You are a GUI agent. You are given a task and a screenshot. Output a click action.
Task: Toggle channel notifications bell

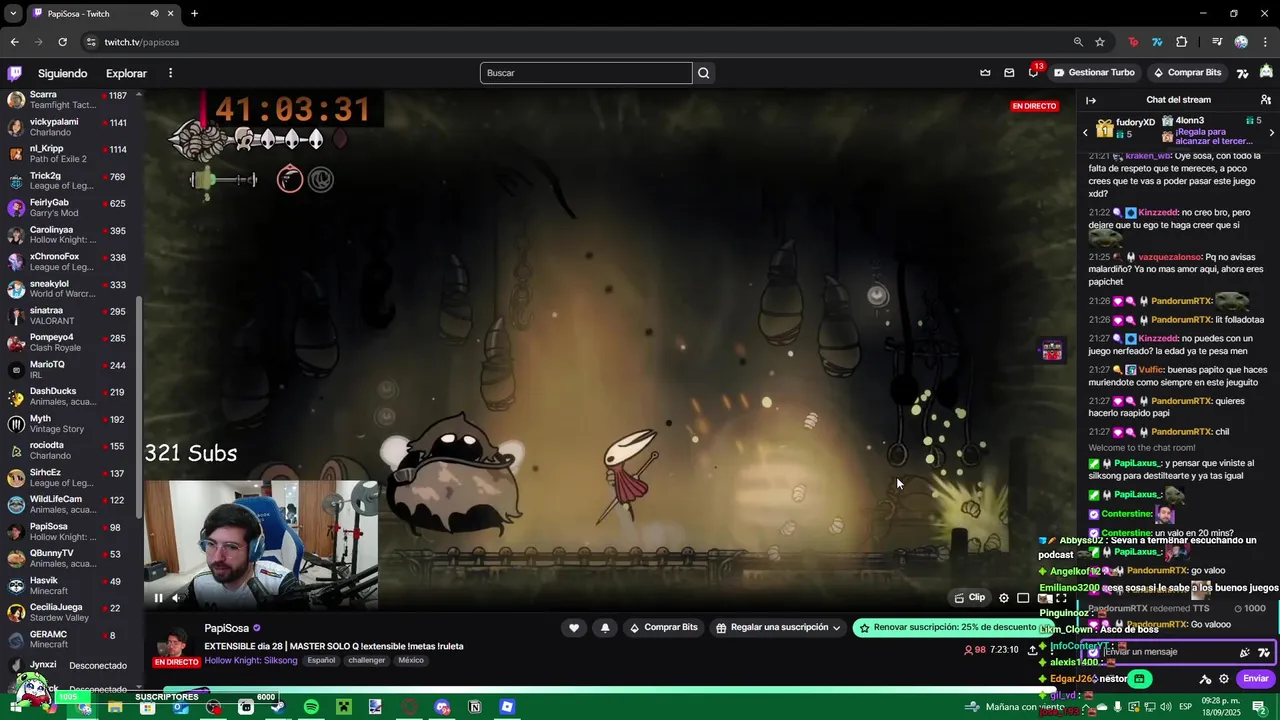tap(605, 628)
